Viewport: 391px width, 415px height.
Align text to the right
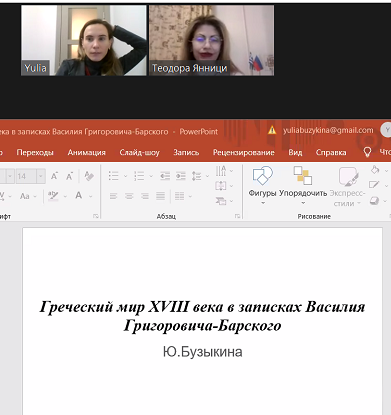click(145, 196)
